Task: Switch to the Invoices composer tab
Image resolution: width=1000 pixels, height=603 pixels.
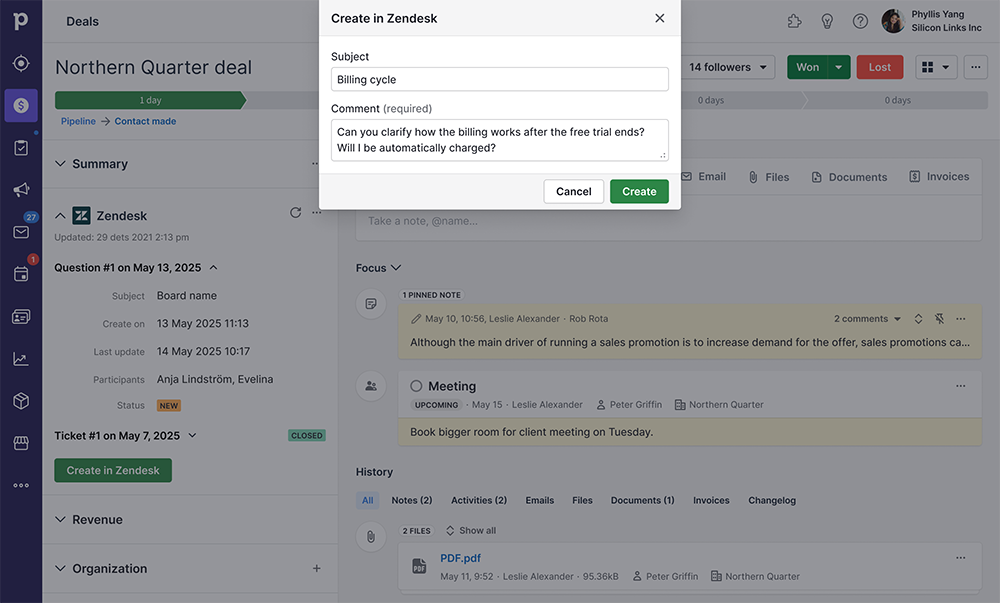Action: [939, 177]
